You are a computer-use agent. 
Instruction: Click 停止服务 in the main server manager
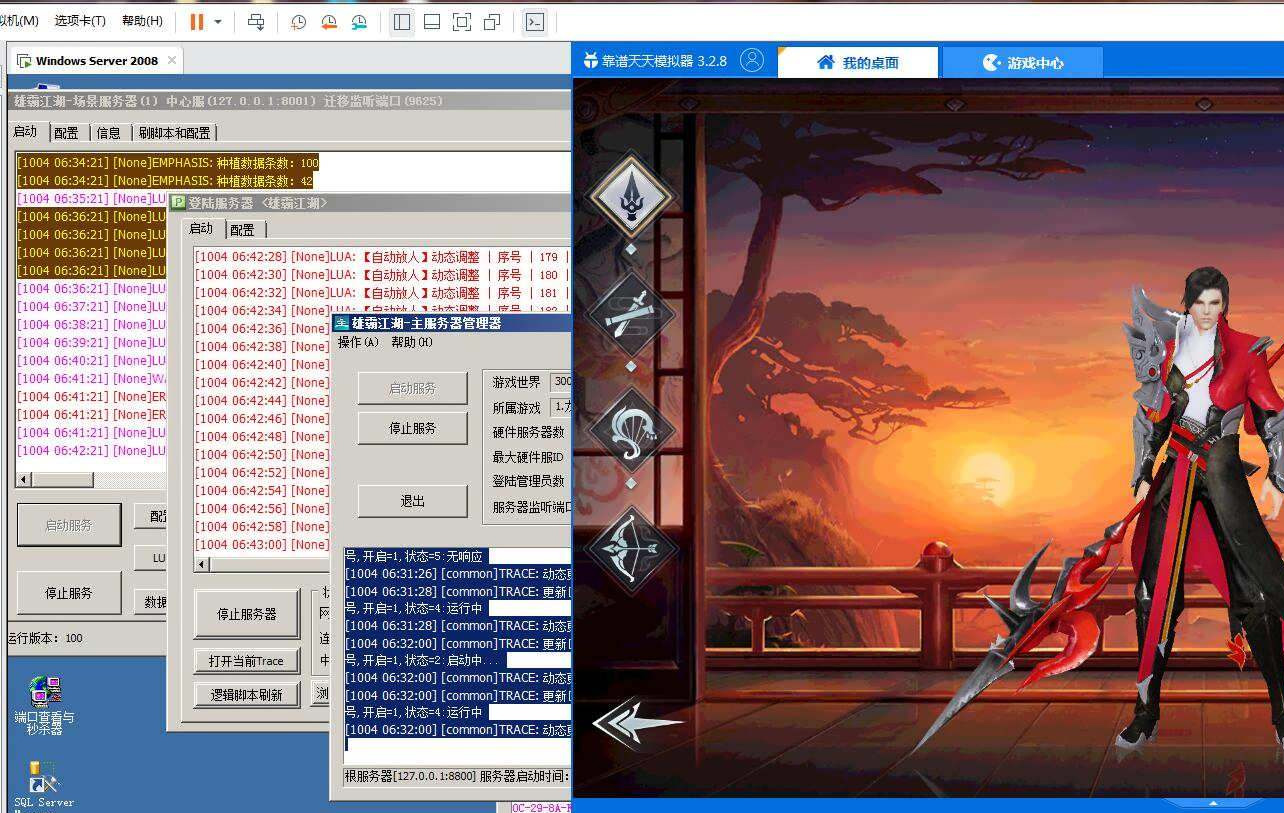click(413, 428)
